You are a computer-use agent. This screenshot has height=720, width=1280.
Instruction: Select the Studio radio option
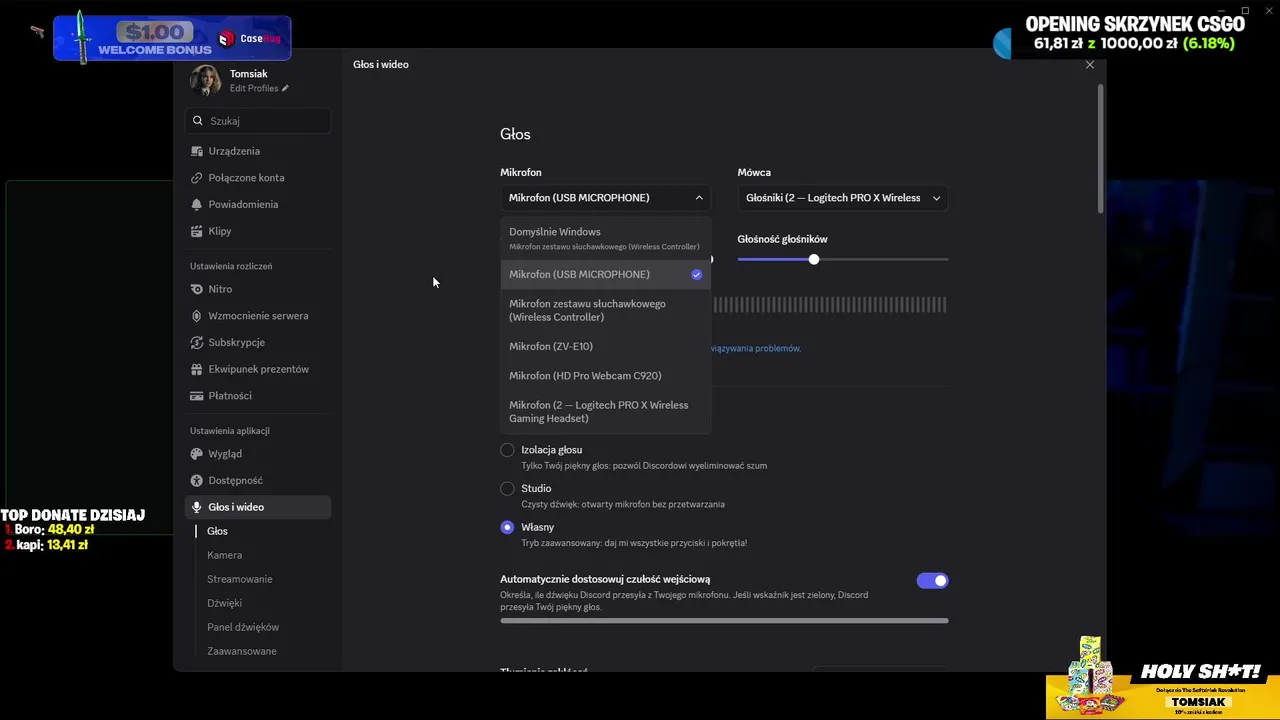[507, 489]
